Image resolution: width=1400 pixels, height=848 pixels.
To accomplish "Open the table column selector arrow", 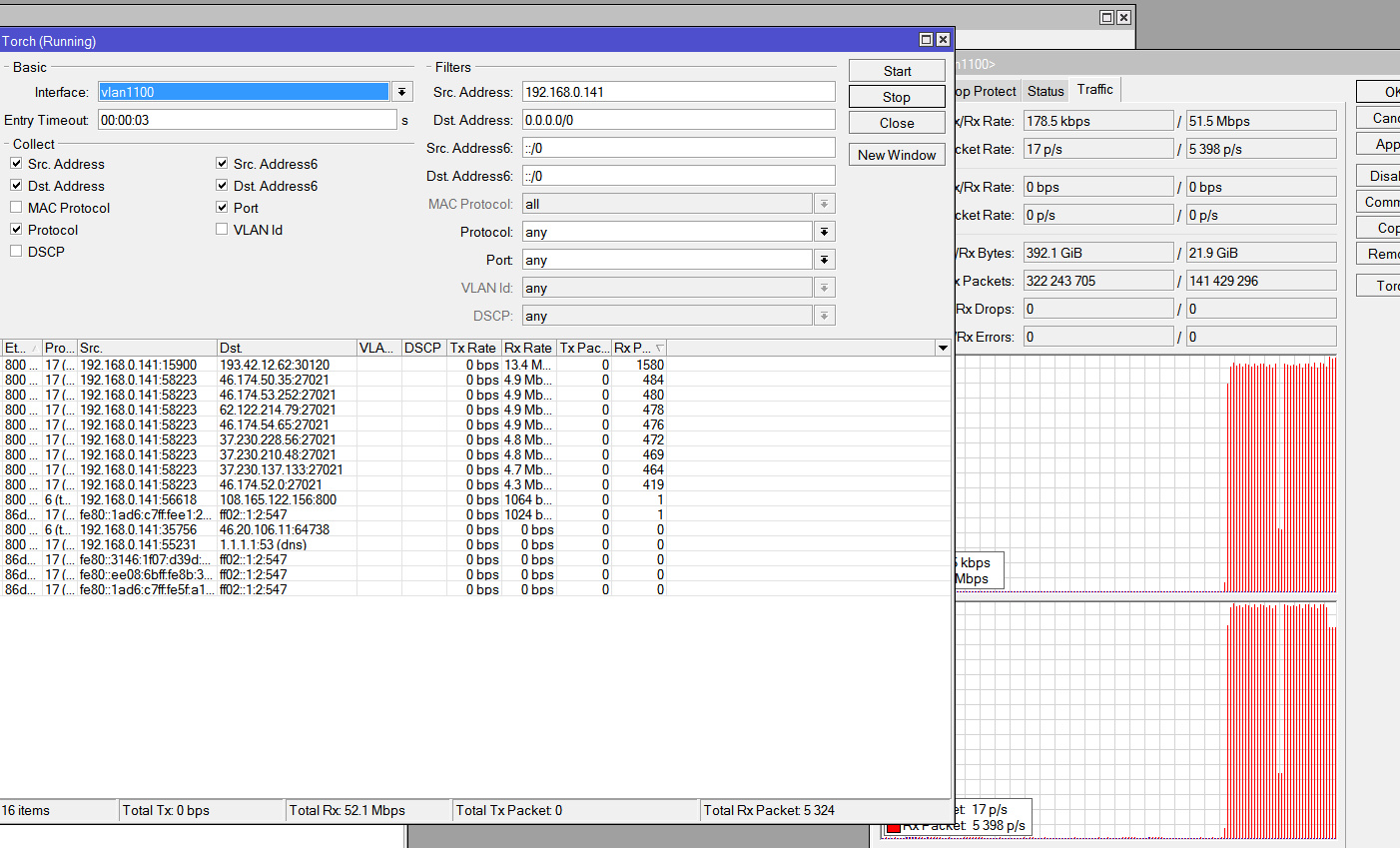I will tap(942, 348).
